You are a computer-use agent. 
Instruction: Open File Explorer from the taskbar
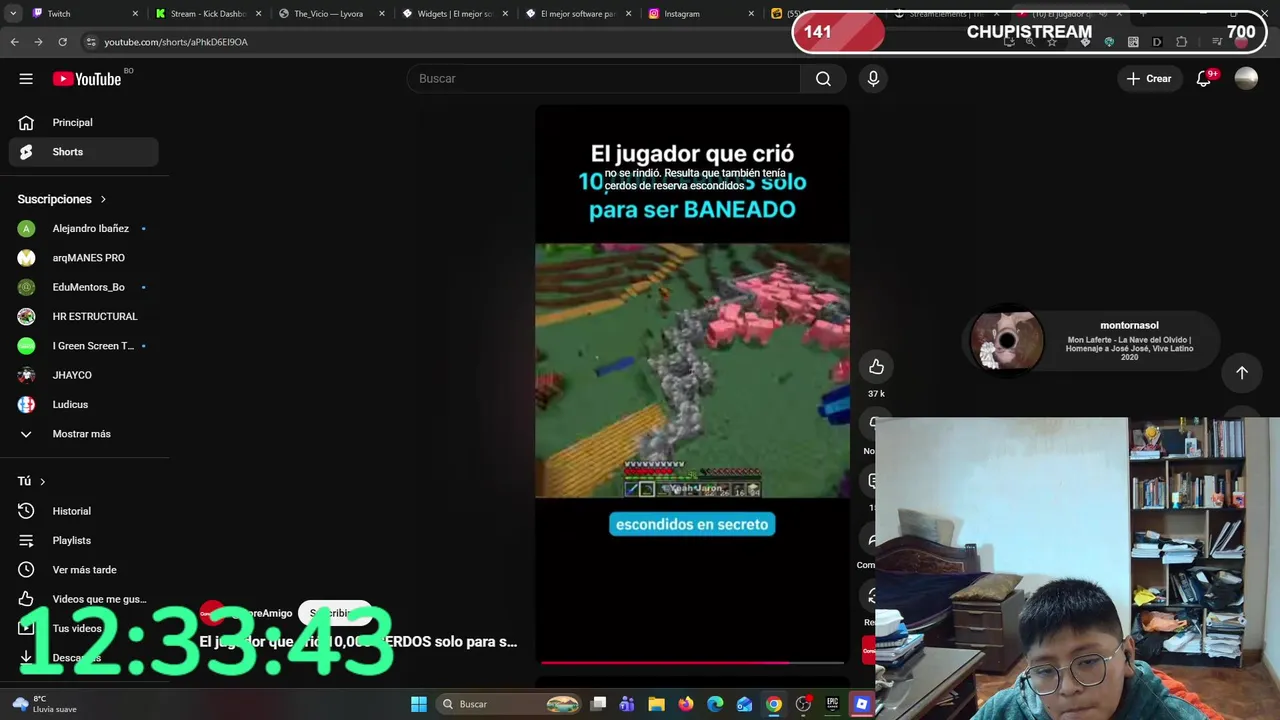click(x=656, y=704)
